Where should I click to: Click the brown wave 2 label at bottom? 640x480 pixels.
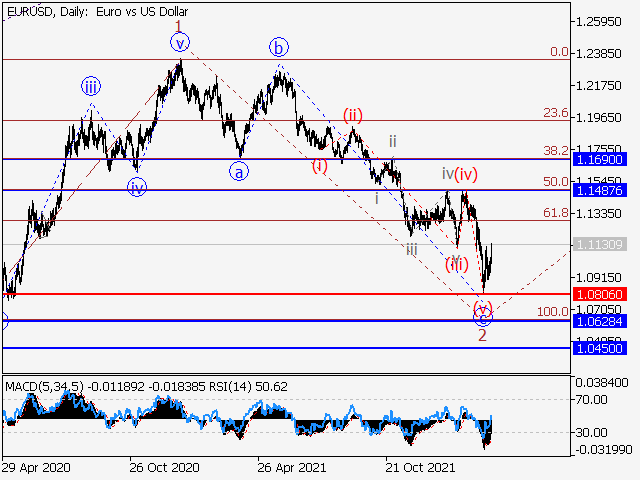(x=482, y=335)
